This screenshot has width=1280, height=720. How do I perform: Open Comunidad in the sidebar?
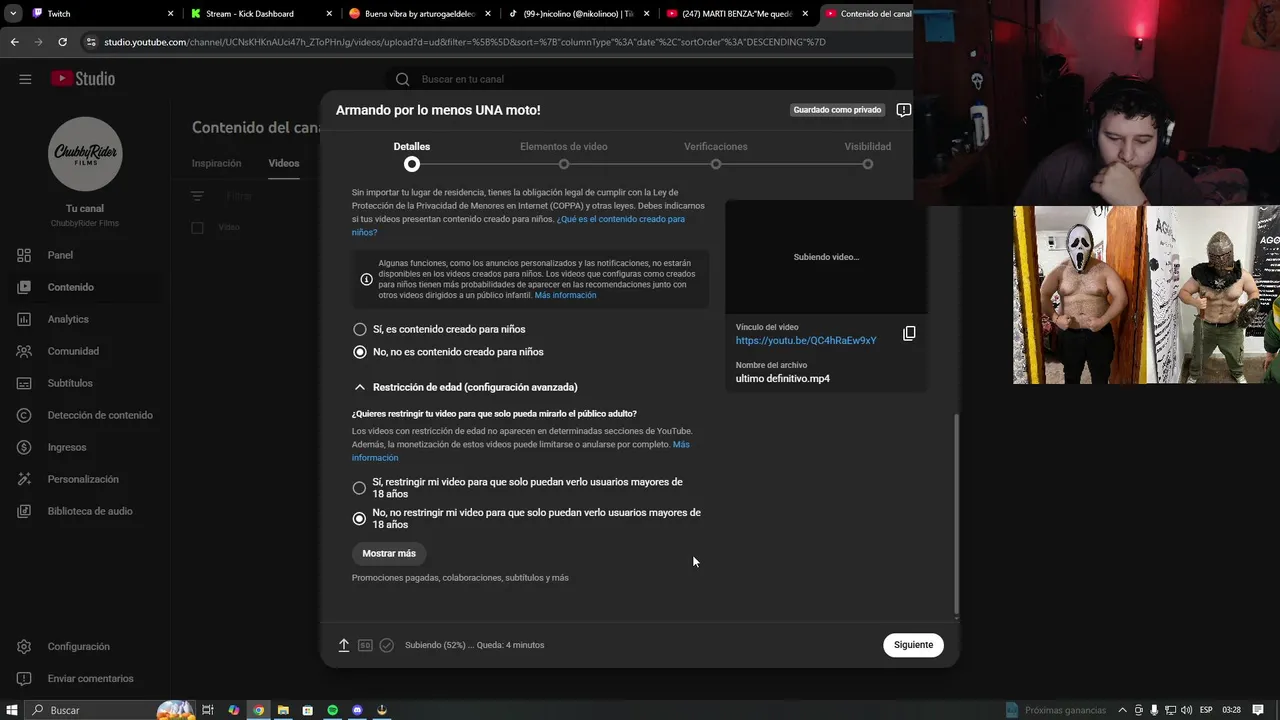73,351
